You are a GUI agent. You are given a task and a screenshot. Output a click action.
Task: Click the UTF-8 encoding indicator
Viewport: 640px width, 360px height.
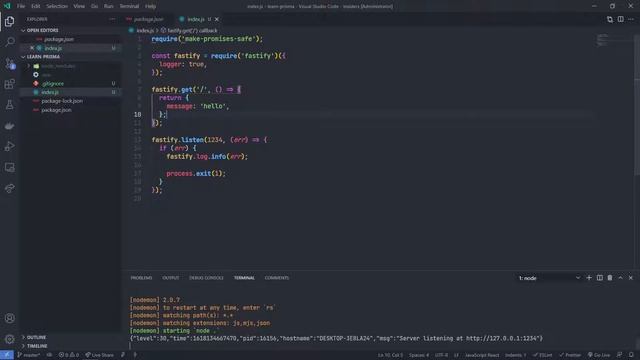[x=441, y=355]
